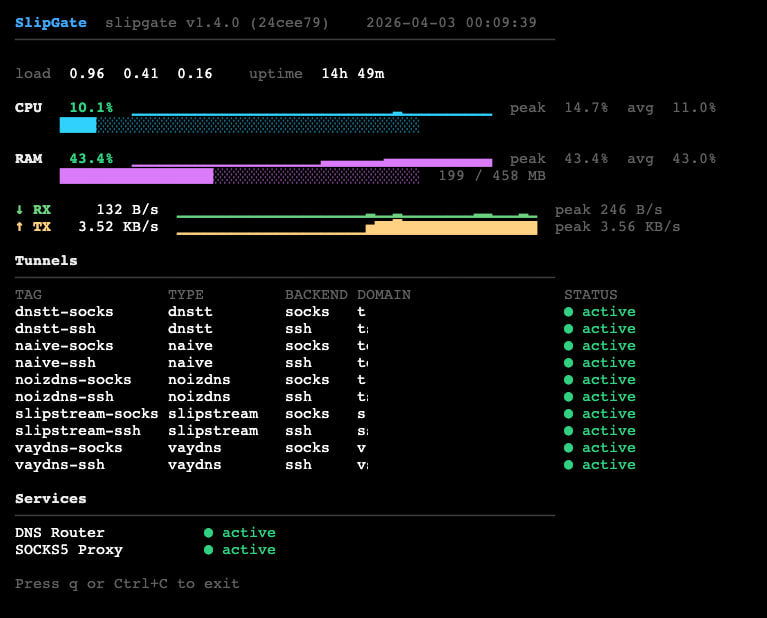Click the RX peak 246 B/s text
The image size is (767, 618).
[x=609, y=209]
